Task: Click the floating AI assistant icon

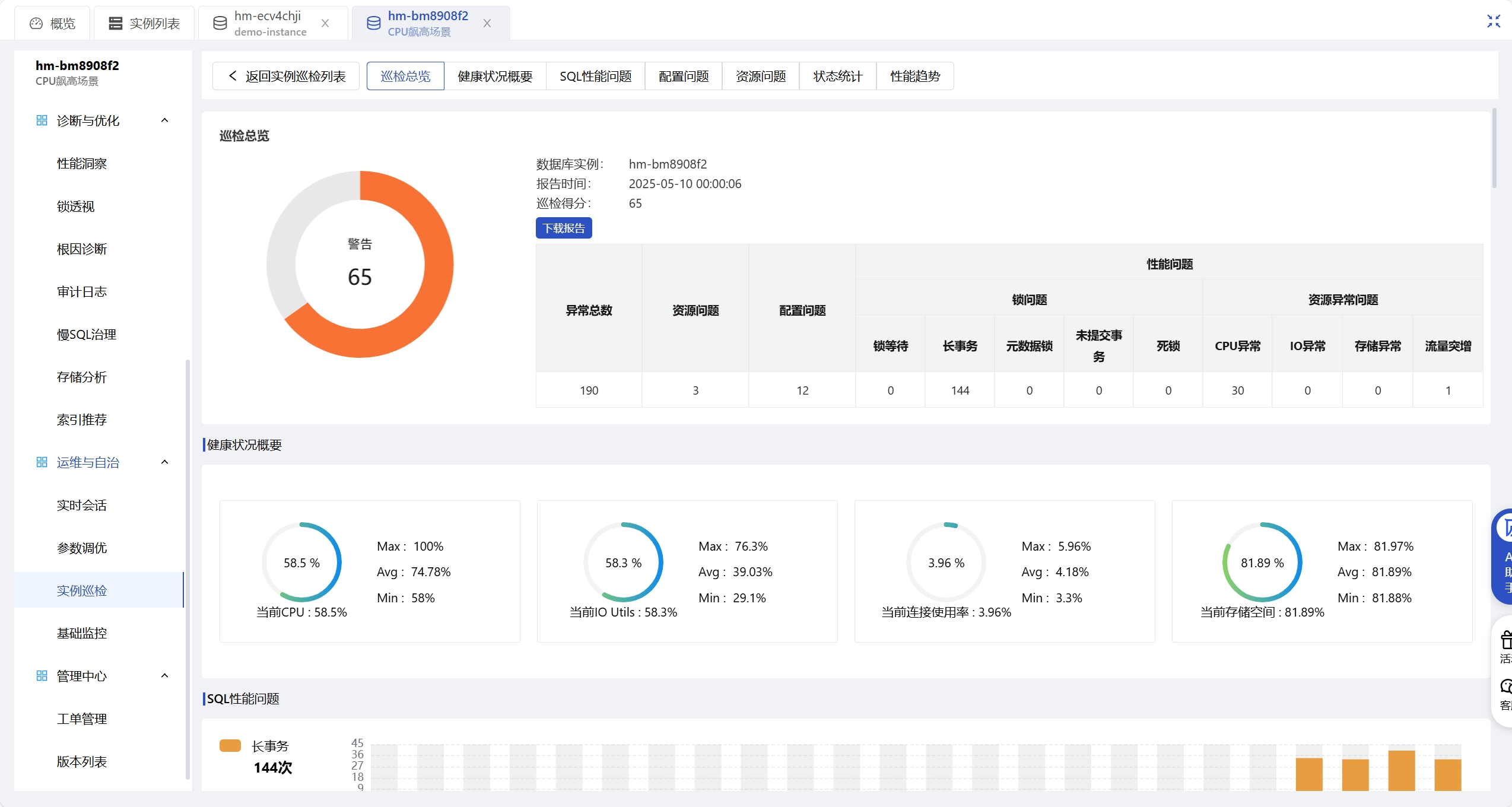Action: tap(1505, 528)
